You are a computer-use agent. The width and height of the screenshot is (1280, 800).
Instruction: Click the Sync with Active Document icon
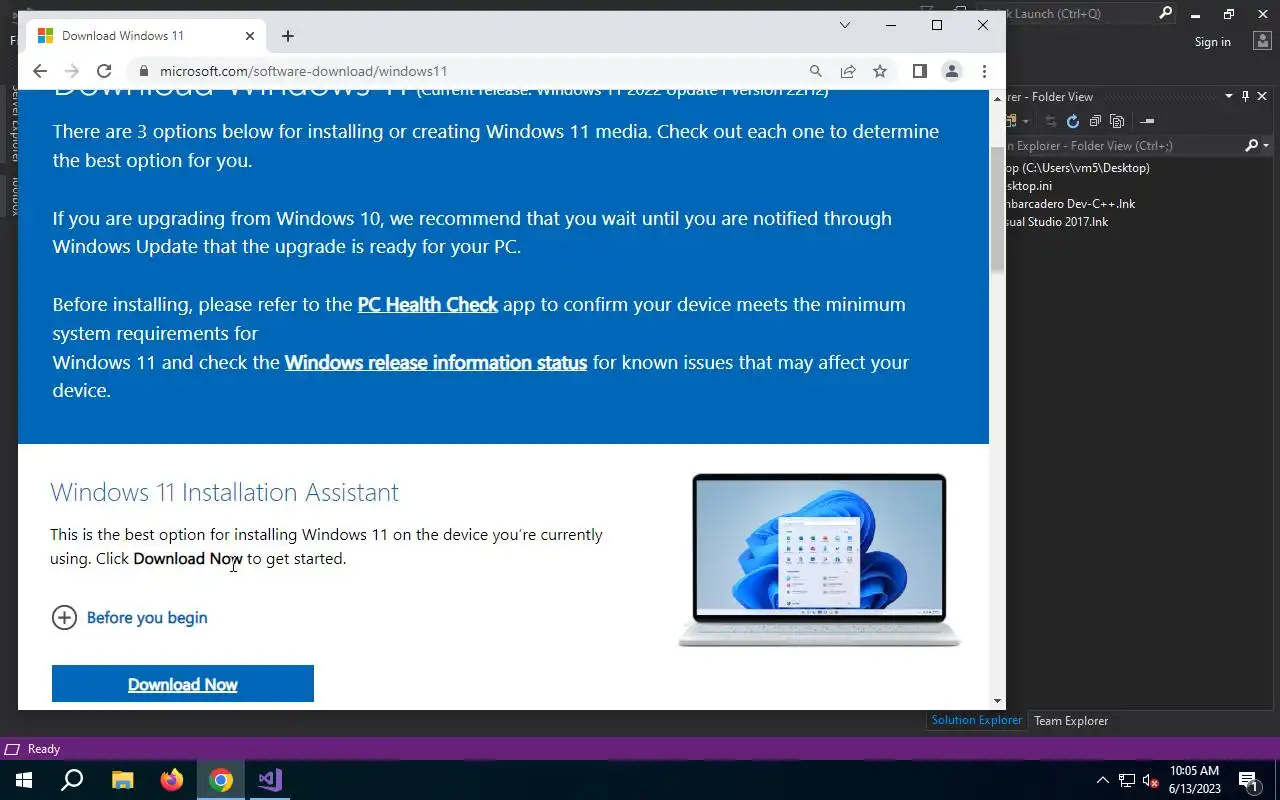pos(1051,121)
